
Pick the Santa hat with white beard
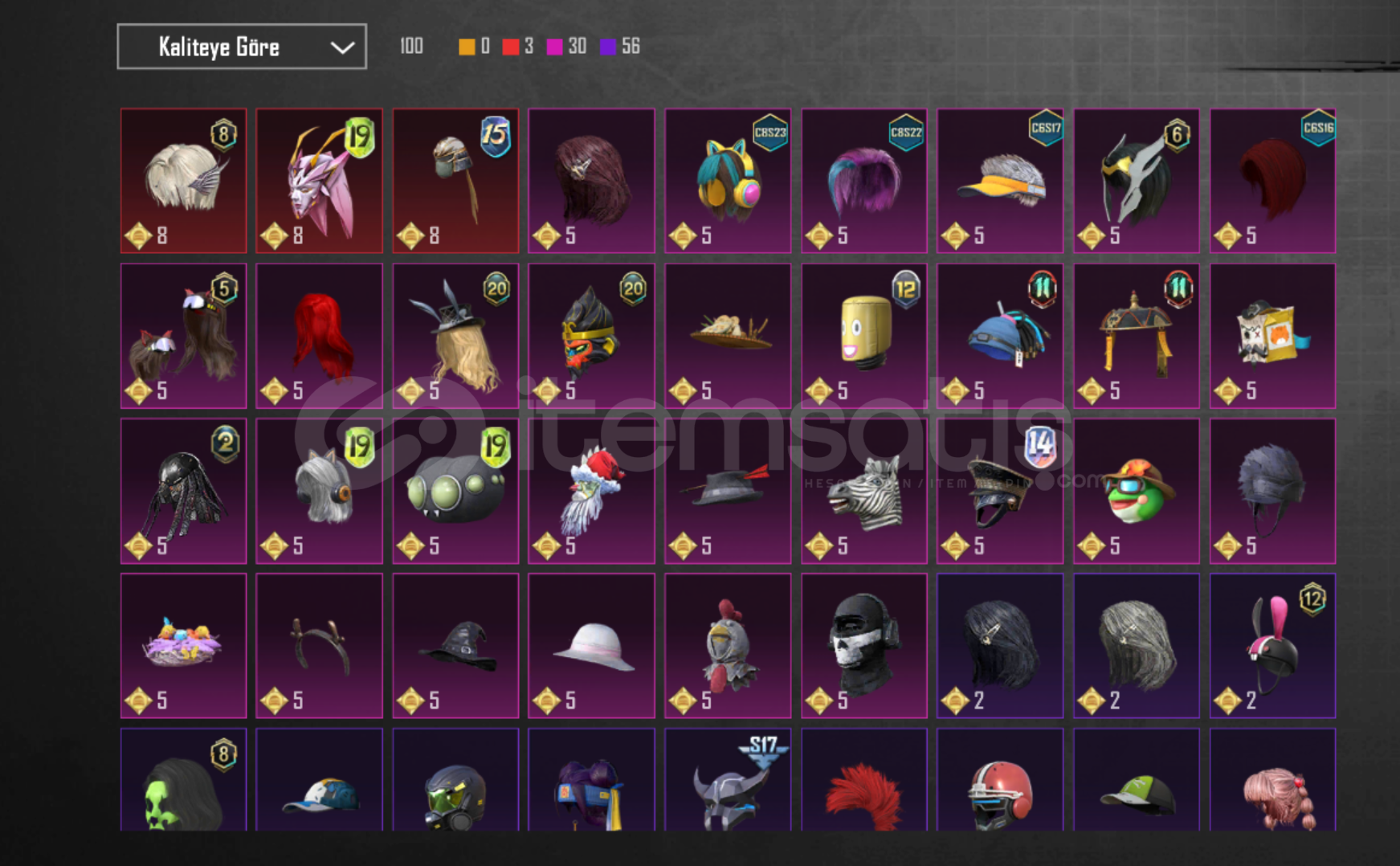(x=591, y=491)
